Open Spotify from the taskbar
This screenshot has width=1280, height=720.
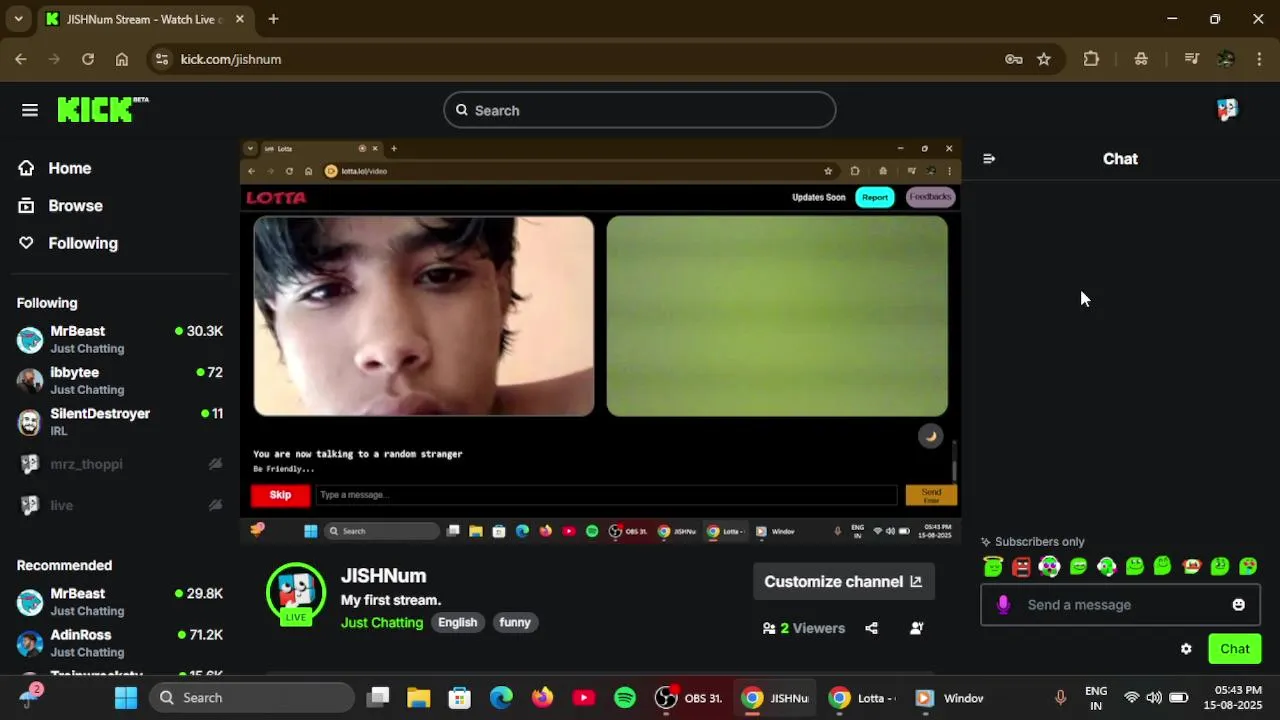pos(625,698)
